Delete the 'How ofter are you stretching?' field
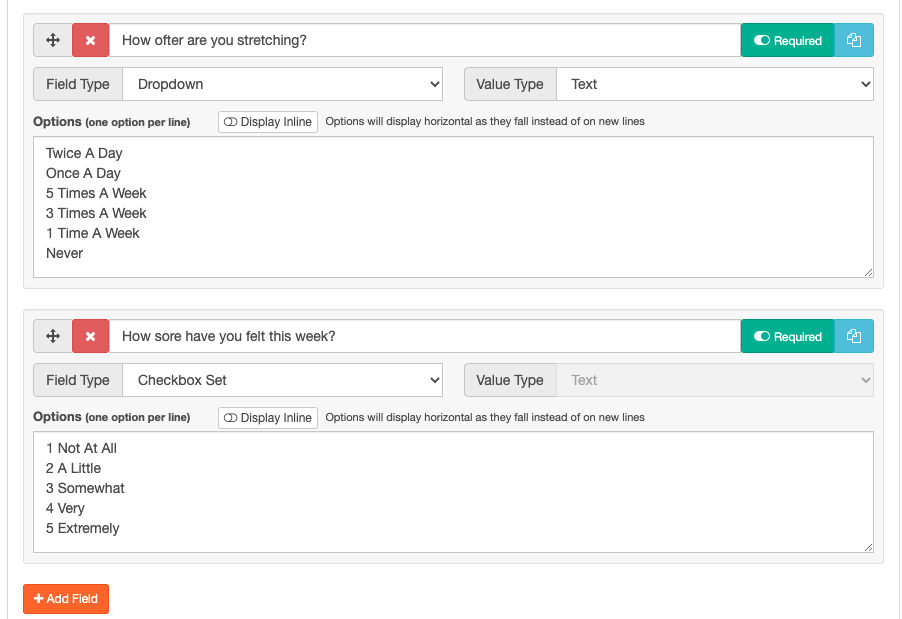 click(x=90, y=41)
